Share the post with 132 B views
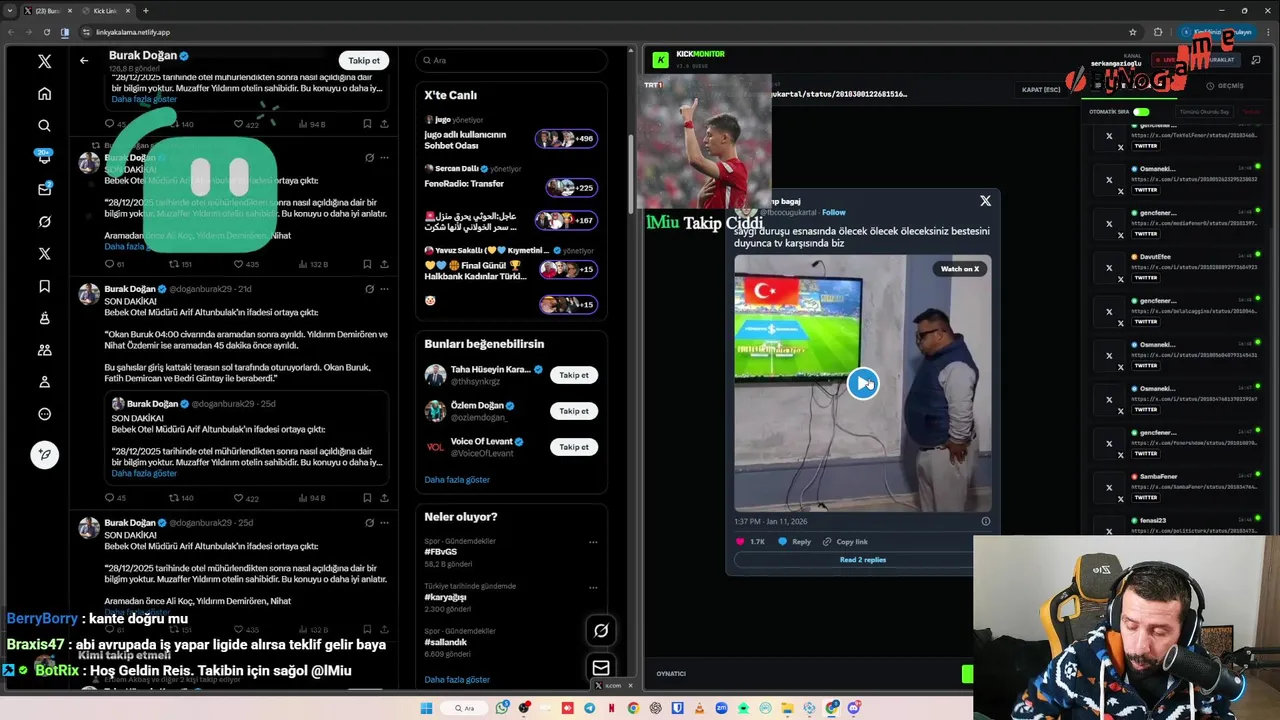The width and height of the screenshot is (1280, 720). (384, 264)
